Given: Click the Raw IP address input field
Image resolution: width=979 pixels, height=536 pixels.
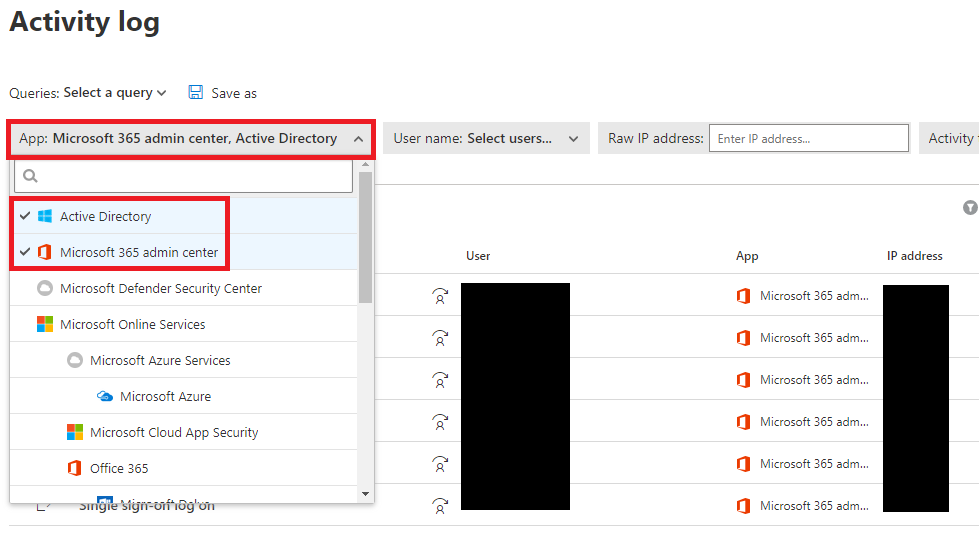Looking at the screenshot, I should [809, 139].
